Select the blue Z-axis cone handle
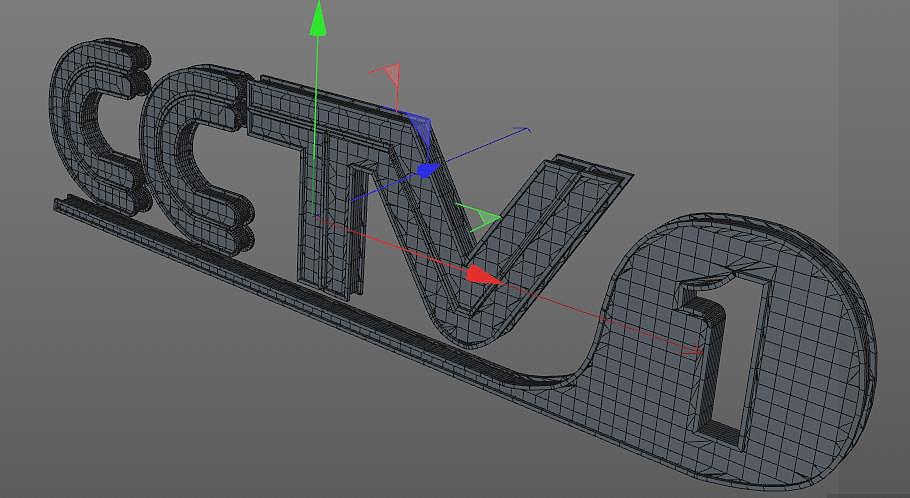This screenshot has width=910, height=498. click(x=428, y=170)
